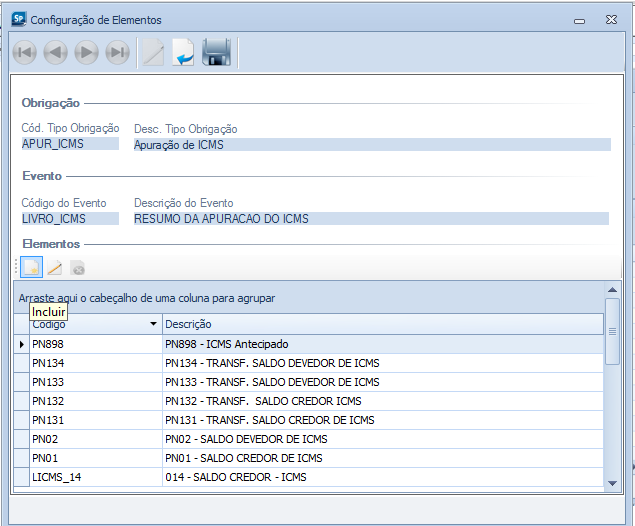Click Incluir new element icon
Screen dimensions: 635x526
pos(31,267)
